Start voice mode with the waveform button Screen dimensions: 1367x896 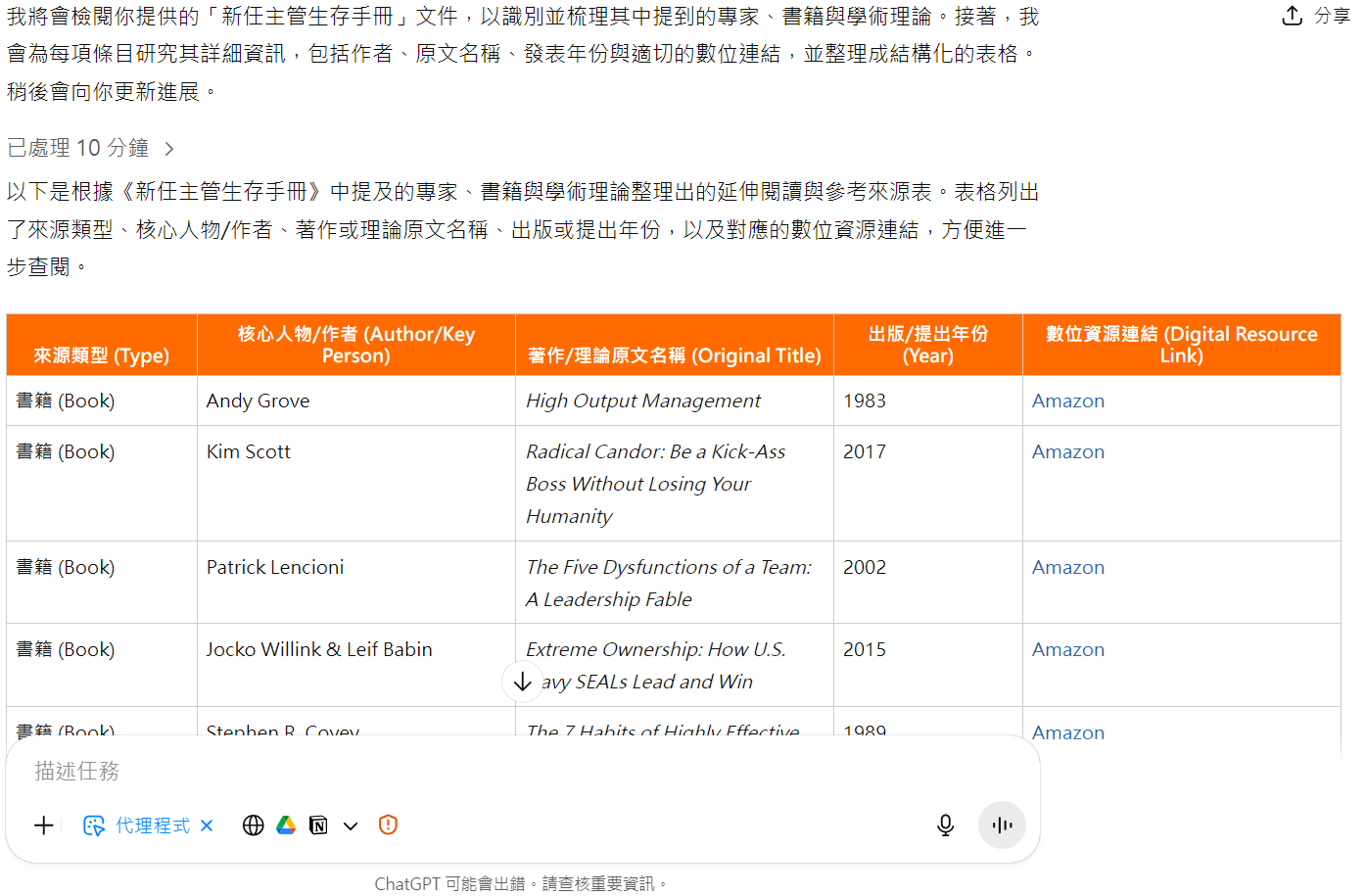point(1002,825)
